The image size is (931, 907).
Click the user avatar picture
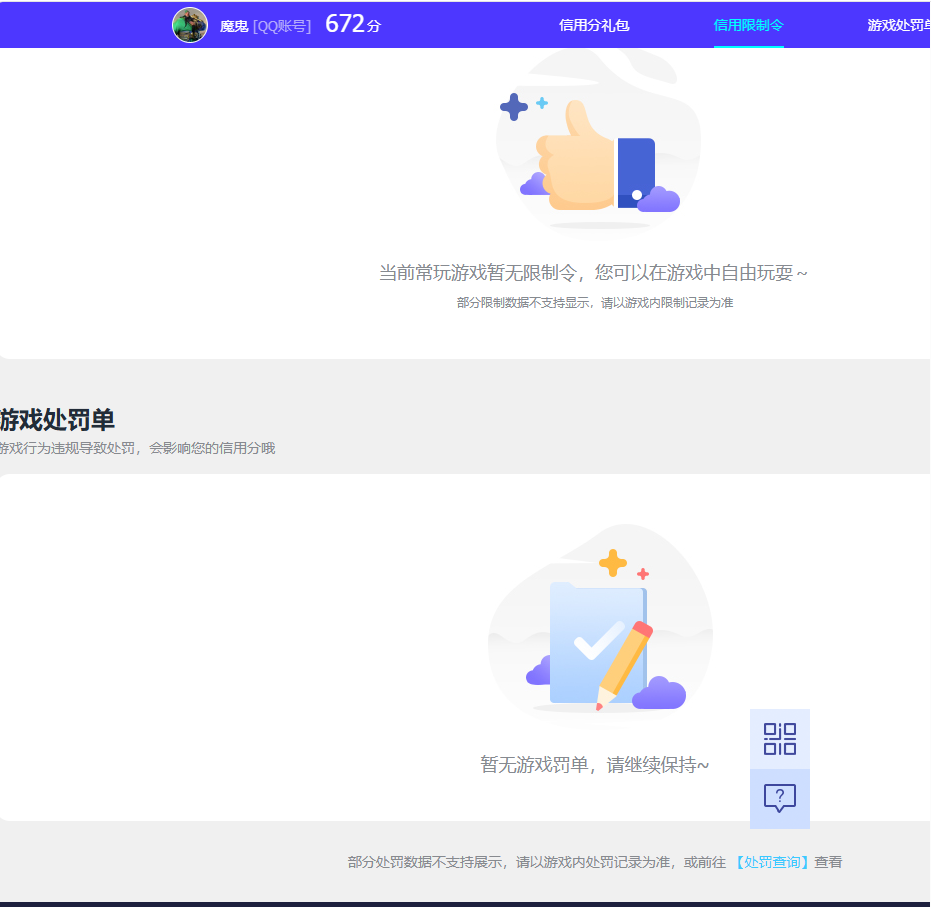pos(189,25)
